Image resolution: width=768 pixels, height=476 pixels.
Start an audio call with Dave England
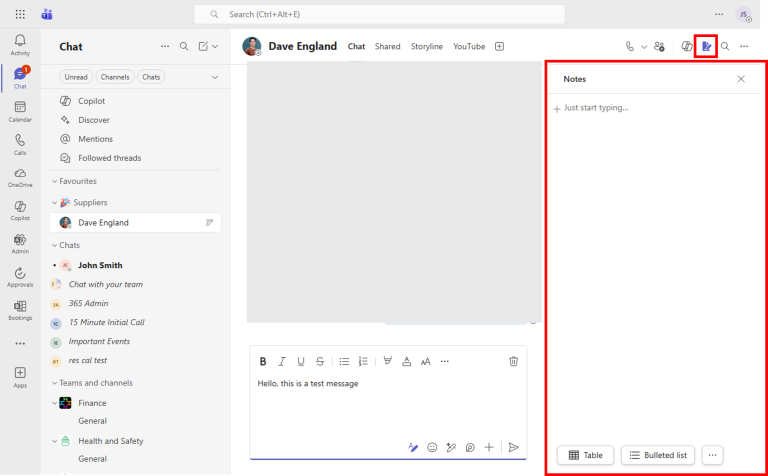630,46
